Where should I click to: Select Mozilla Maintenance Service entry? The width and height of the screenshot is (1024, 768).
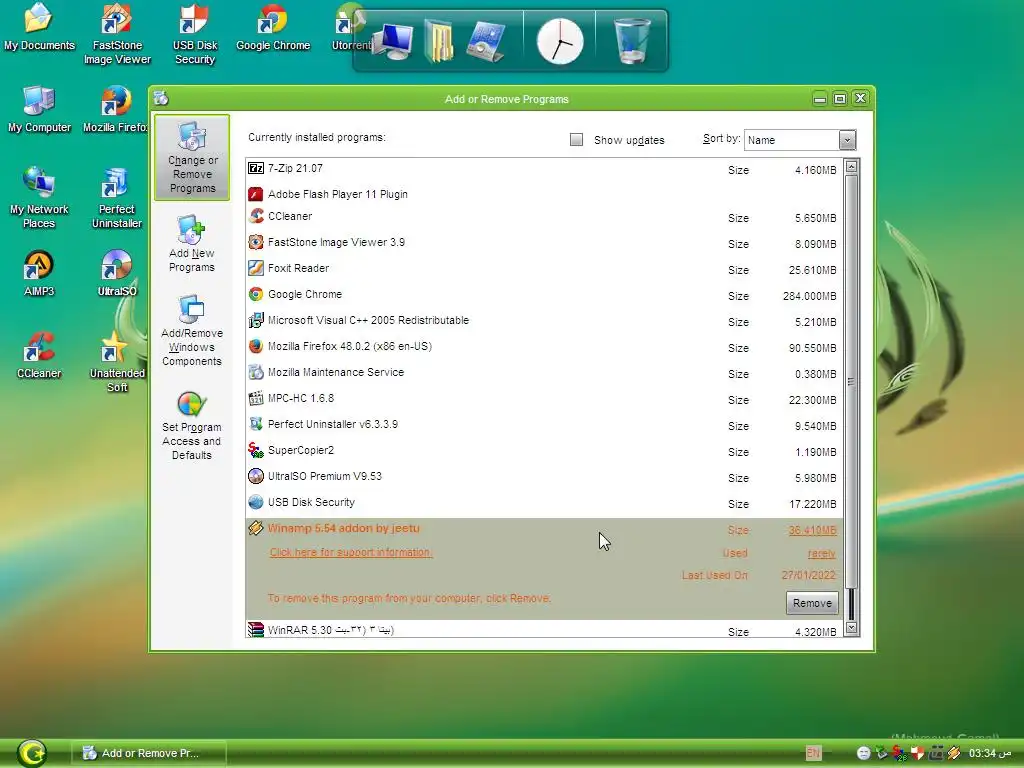pos(544,373)
